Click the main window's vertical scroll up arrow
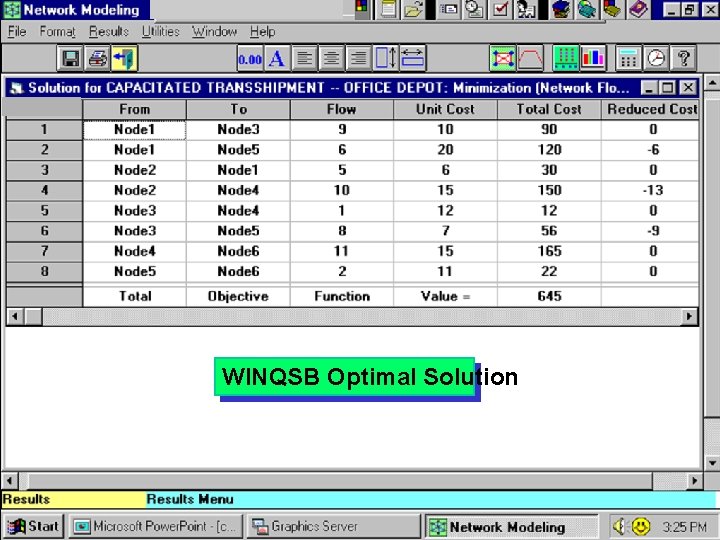The width and height of the screenshot is (720, 540). (x=712, y=83)
